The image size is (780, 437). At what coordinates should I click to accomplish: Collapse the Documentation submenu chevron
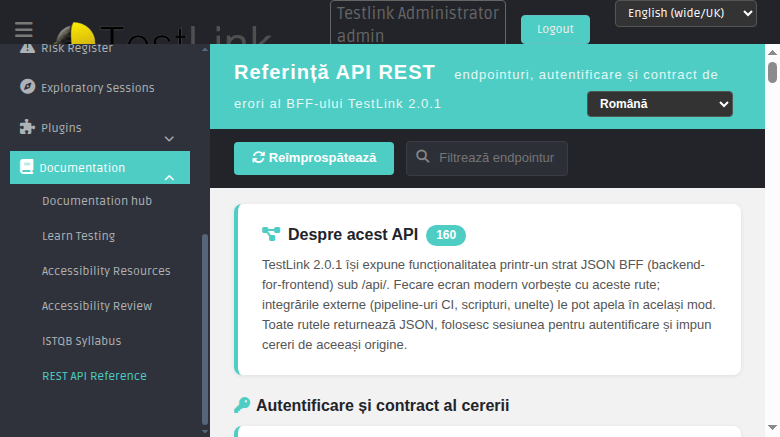click(x=169, y=178)
